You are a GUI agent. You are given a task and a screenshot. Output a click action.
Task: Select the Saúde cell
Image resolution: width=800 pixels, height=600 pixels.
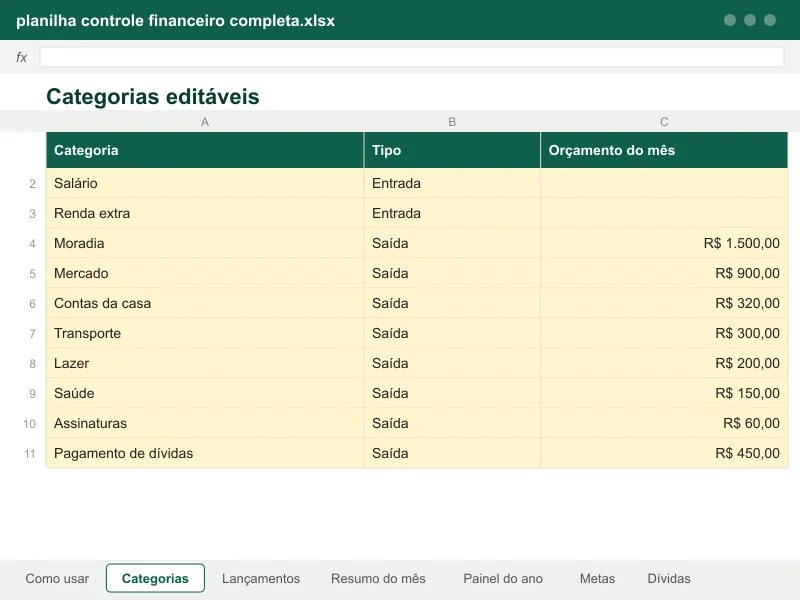pos(205,393)
